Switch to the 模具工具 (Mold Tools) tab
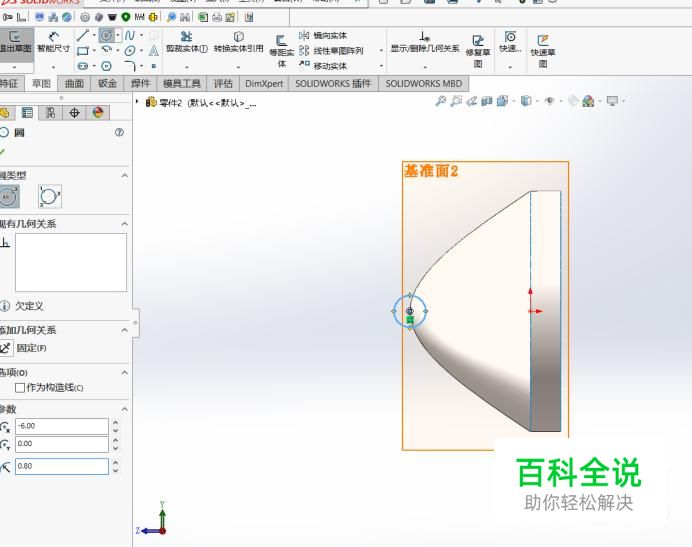This screenshot has height=547, width=692. [x=182, y=83]
